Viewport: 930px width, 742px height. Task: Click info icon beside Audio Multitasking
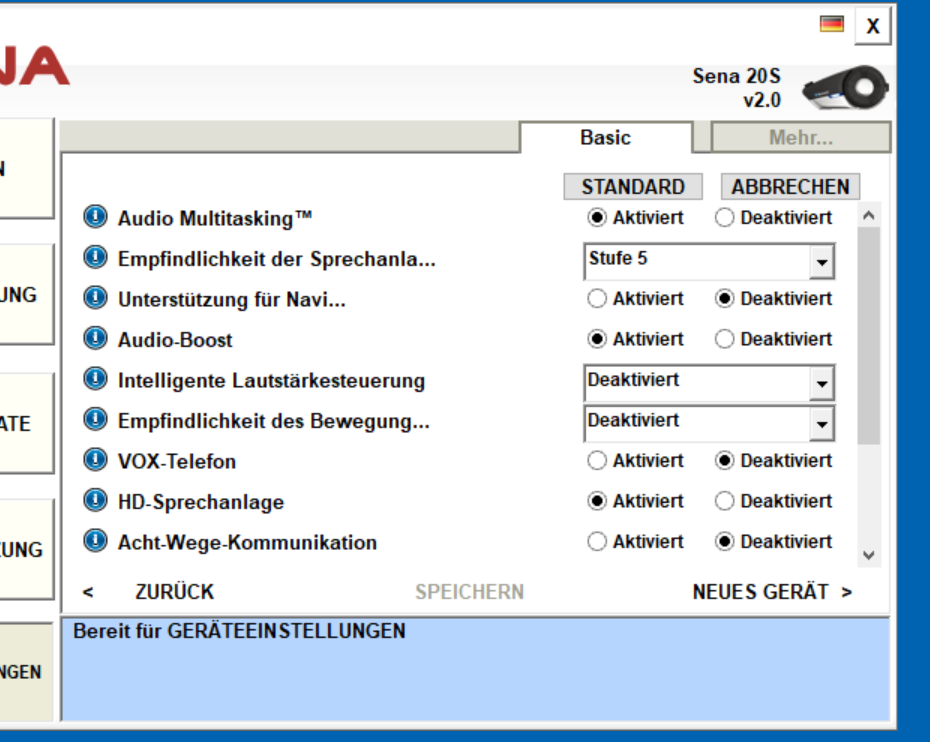click(94, 217)
